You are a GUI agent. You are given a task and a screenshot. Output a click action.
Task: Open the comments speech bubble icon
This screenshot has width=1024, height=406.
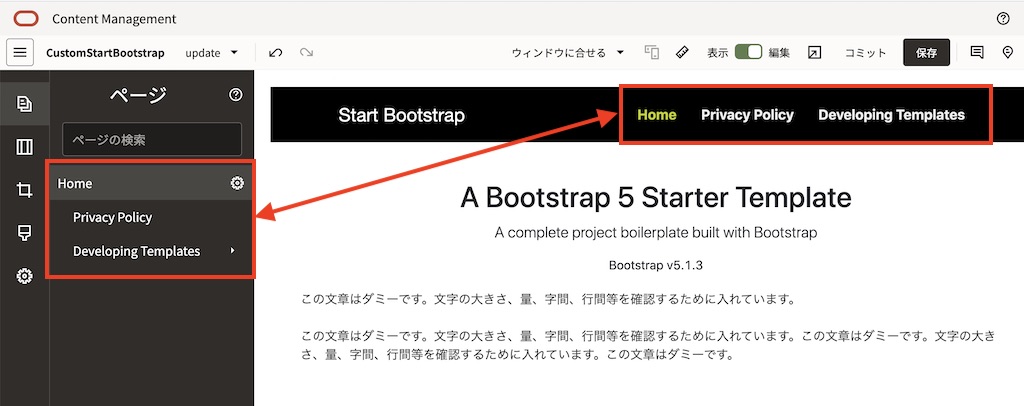point(977,52)
